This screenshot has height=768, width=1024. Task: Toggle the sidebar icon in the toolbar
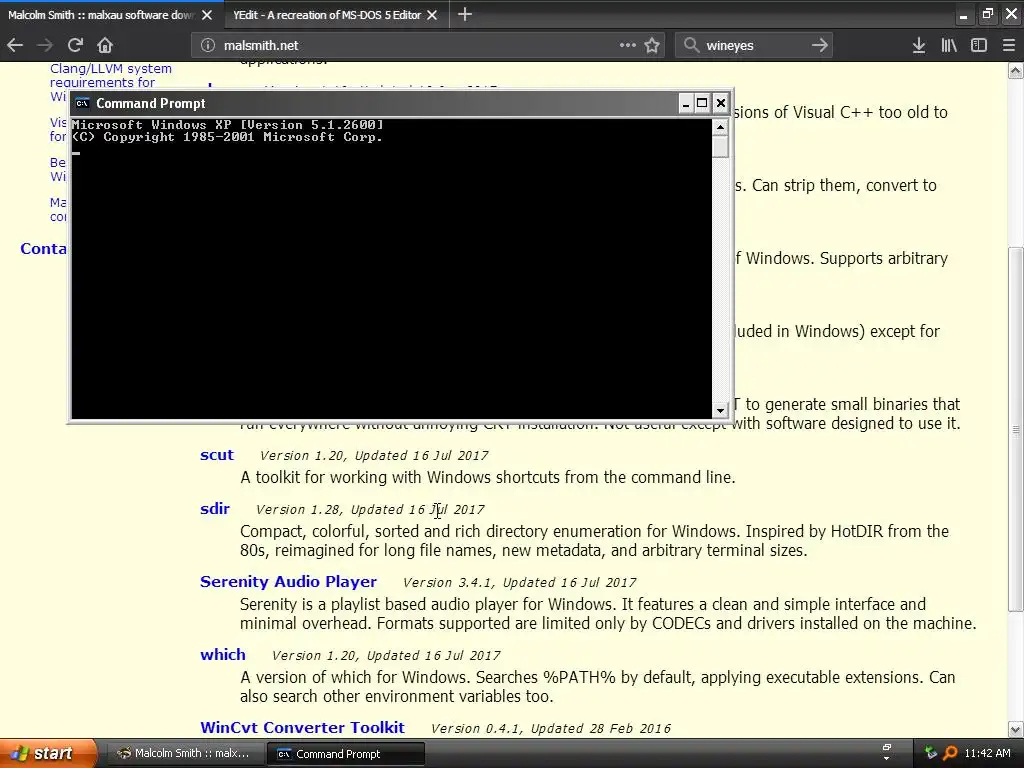[979, 45]
